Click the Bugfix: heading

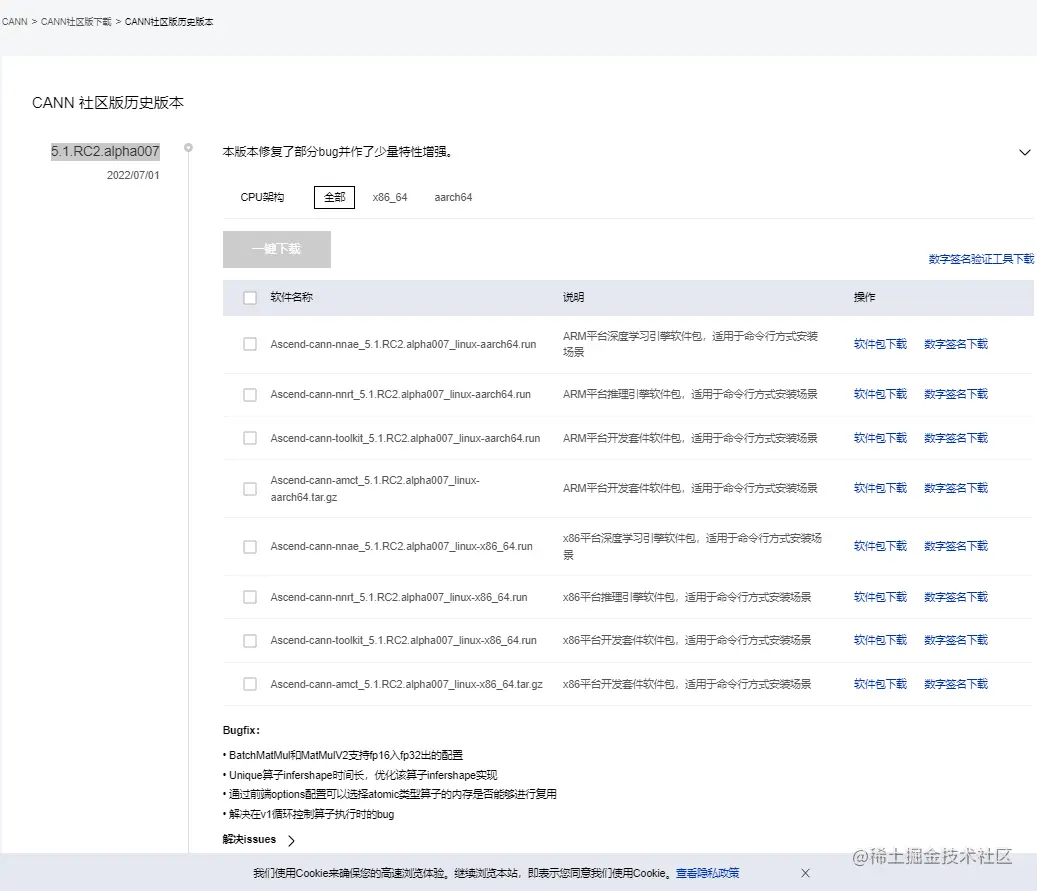241,730
